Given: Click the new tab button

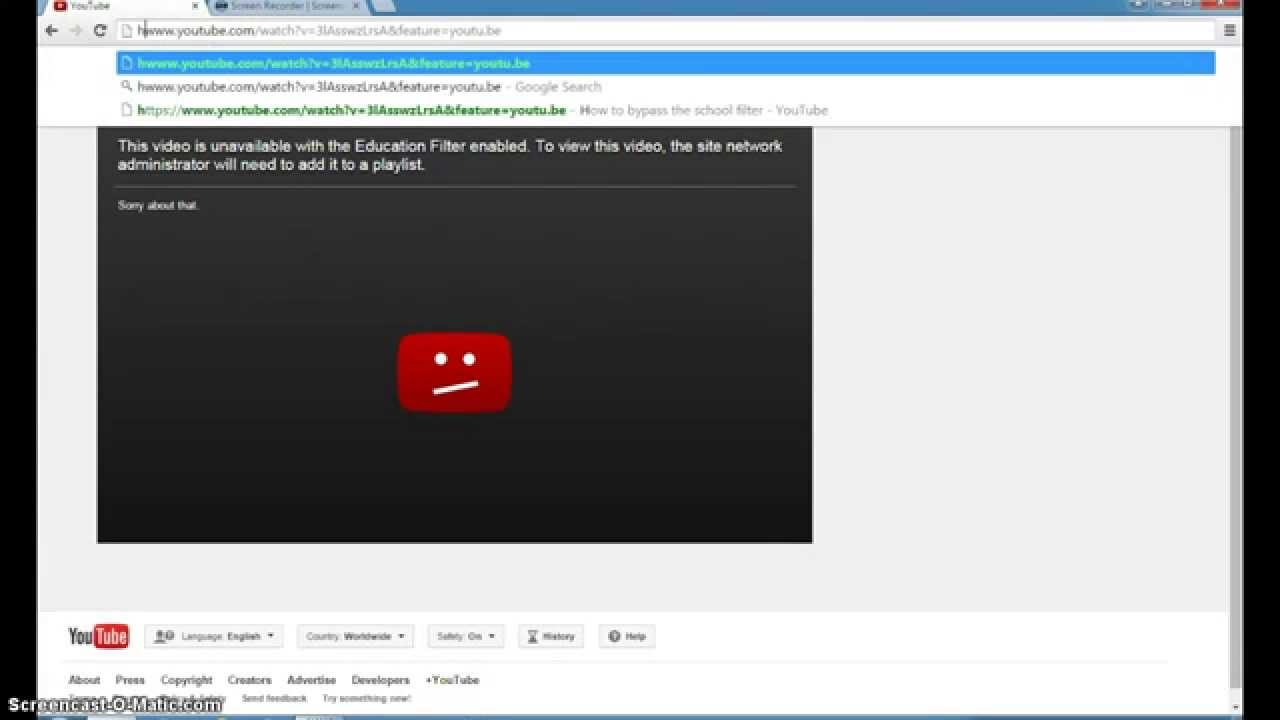Looking at the screenshot, I should pyautogui.click(x=383, y=6).
